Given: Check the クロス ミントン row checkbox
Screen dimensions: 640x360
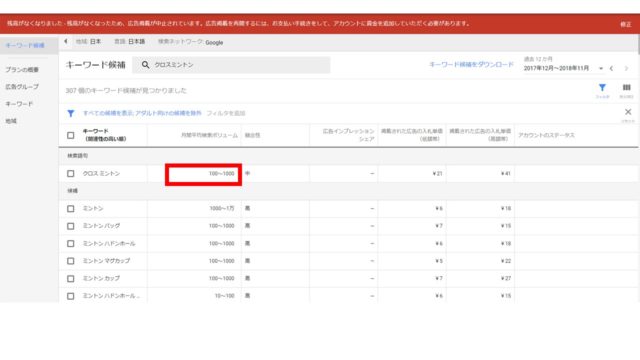Looking at the screenshot, I should click(x=71, y=173).
